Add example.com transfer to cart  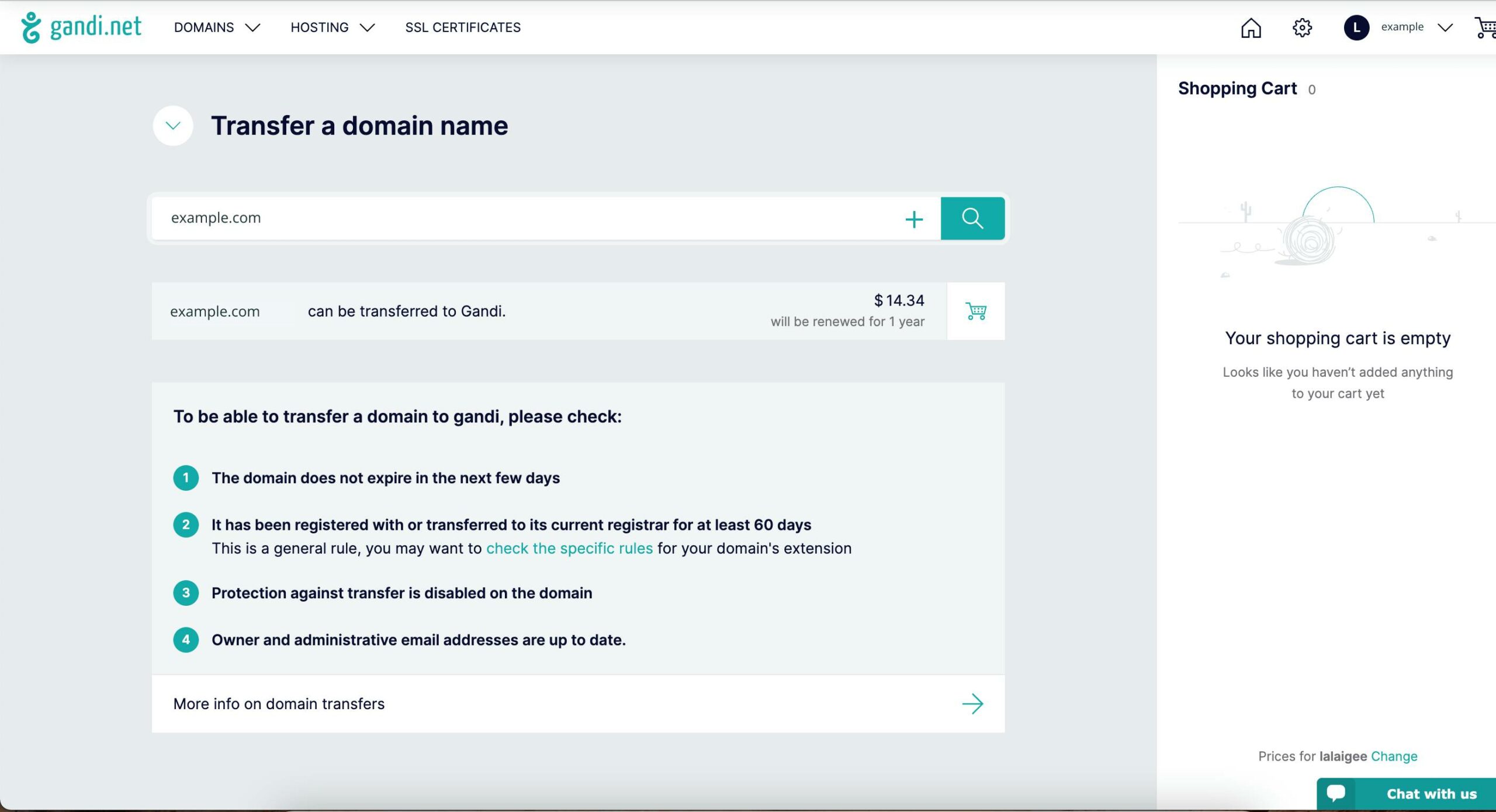(x=976, y=311)
